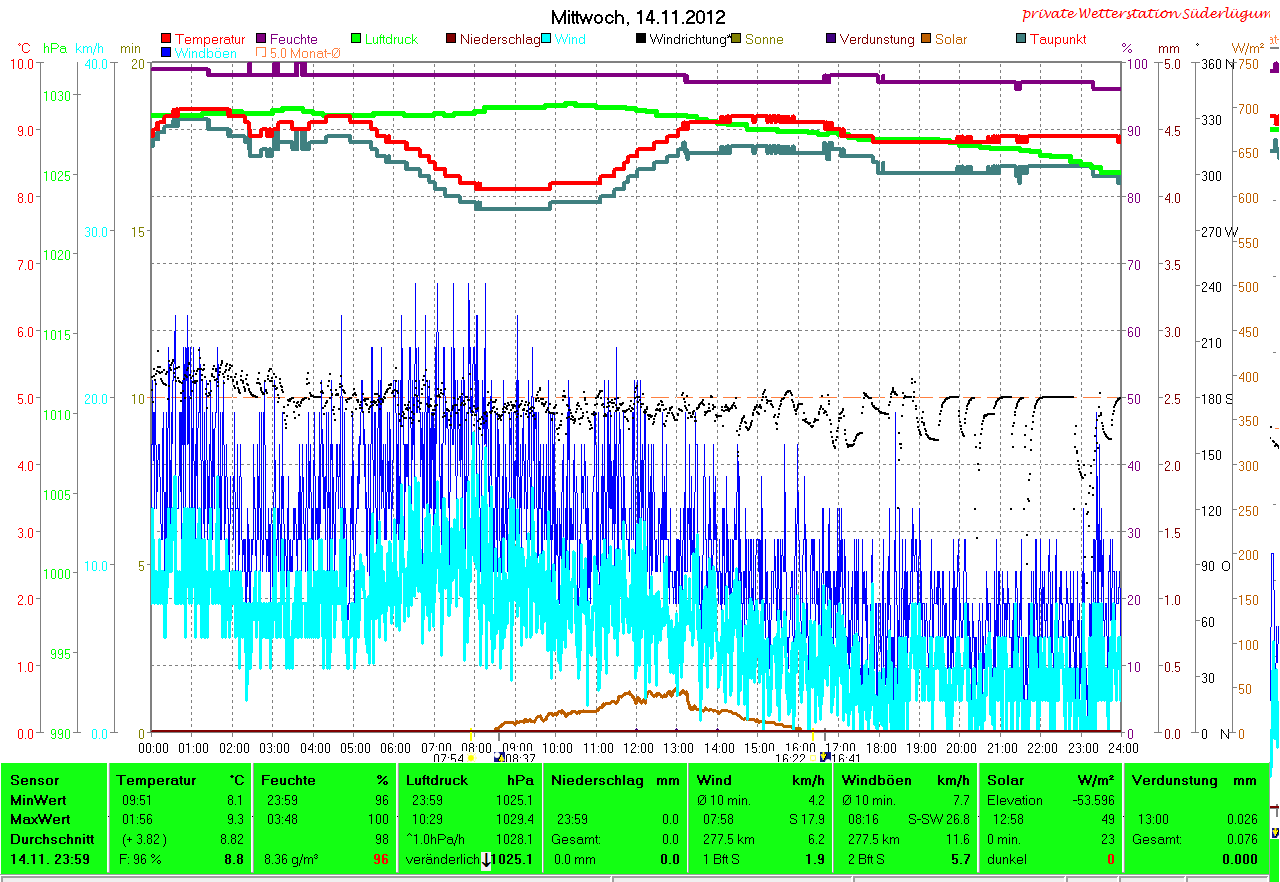
Task: Click the Mittwoch, 14.11.2012 date title
Action: 638,17
